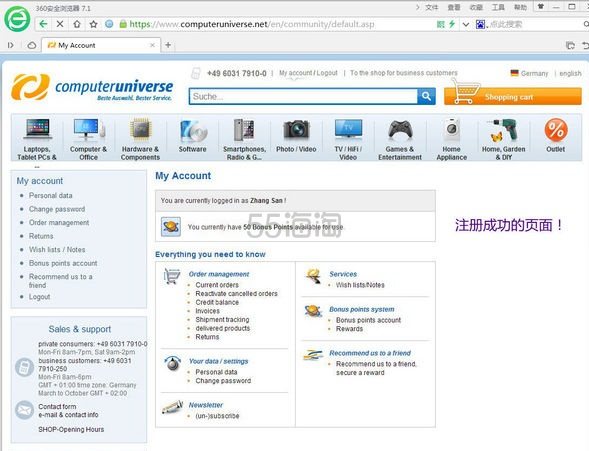Screen dimensions: 589x451
Task: Click the Bonus points system icon
Action: (x=313, y=311)
